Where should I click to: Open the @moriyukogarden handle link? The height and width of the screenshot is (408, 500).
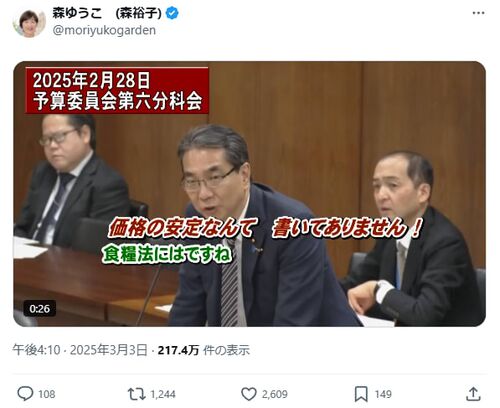click(104, 30)
